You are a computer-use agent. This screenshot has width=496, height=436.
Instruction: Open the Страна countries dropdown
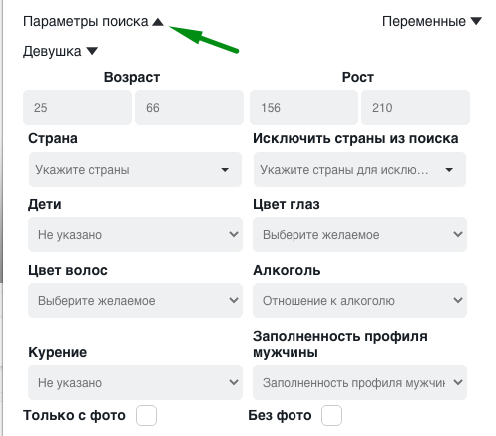click(x=135, y=170)
